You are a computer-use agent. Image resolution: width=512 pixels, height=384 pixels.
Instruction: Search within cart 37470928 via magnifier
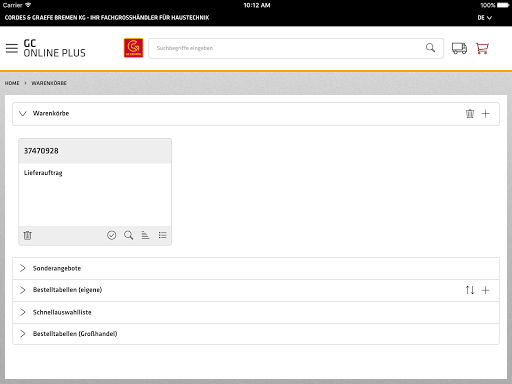tap(129, 235)
